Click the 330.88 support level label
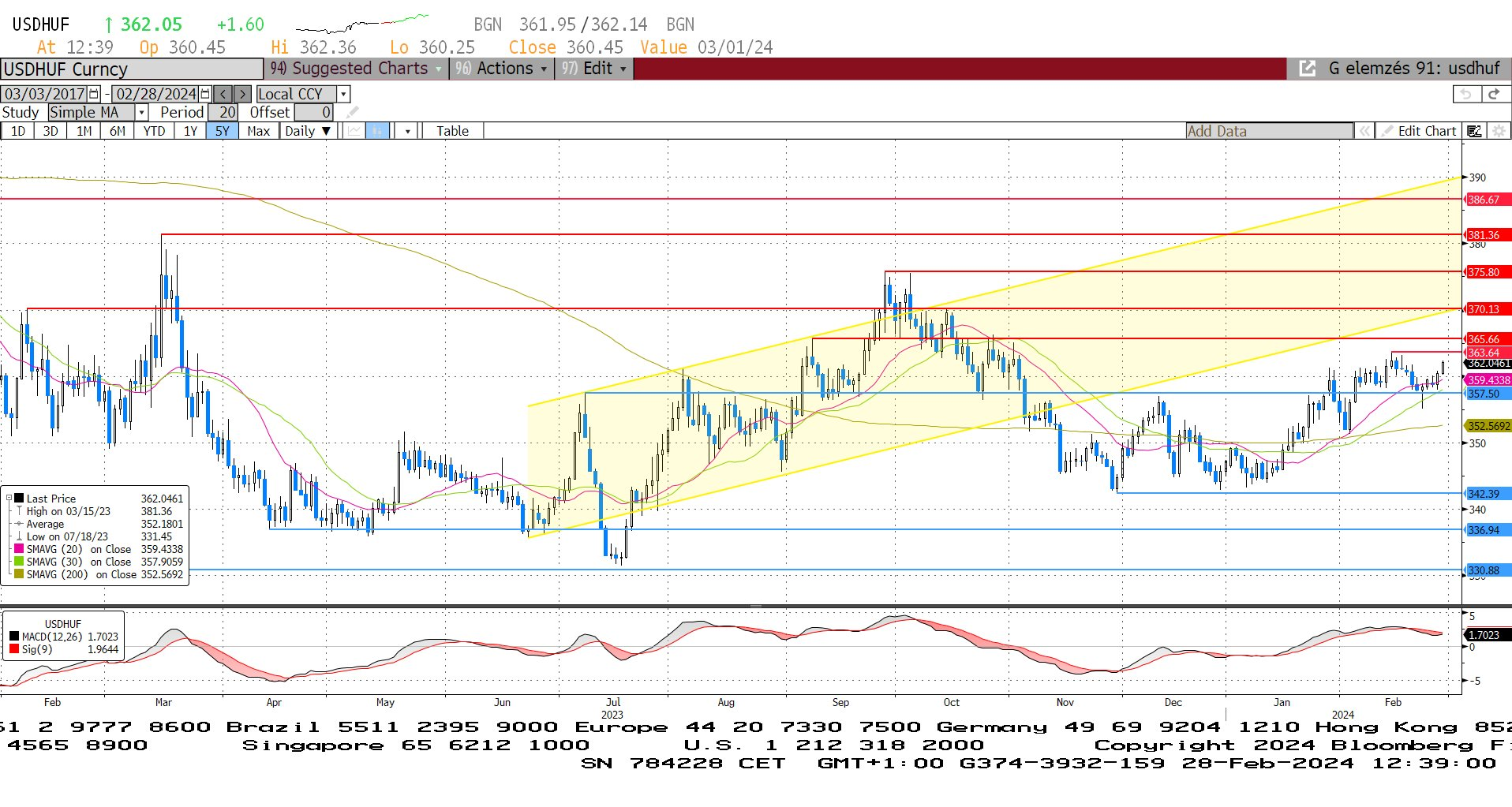Image resolution: width=1512 pixels, height=807 pixels. pos(1487,570)
